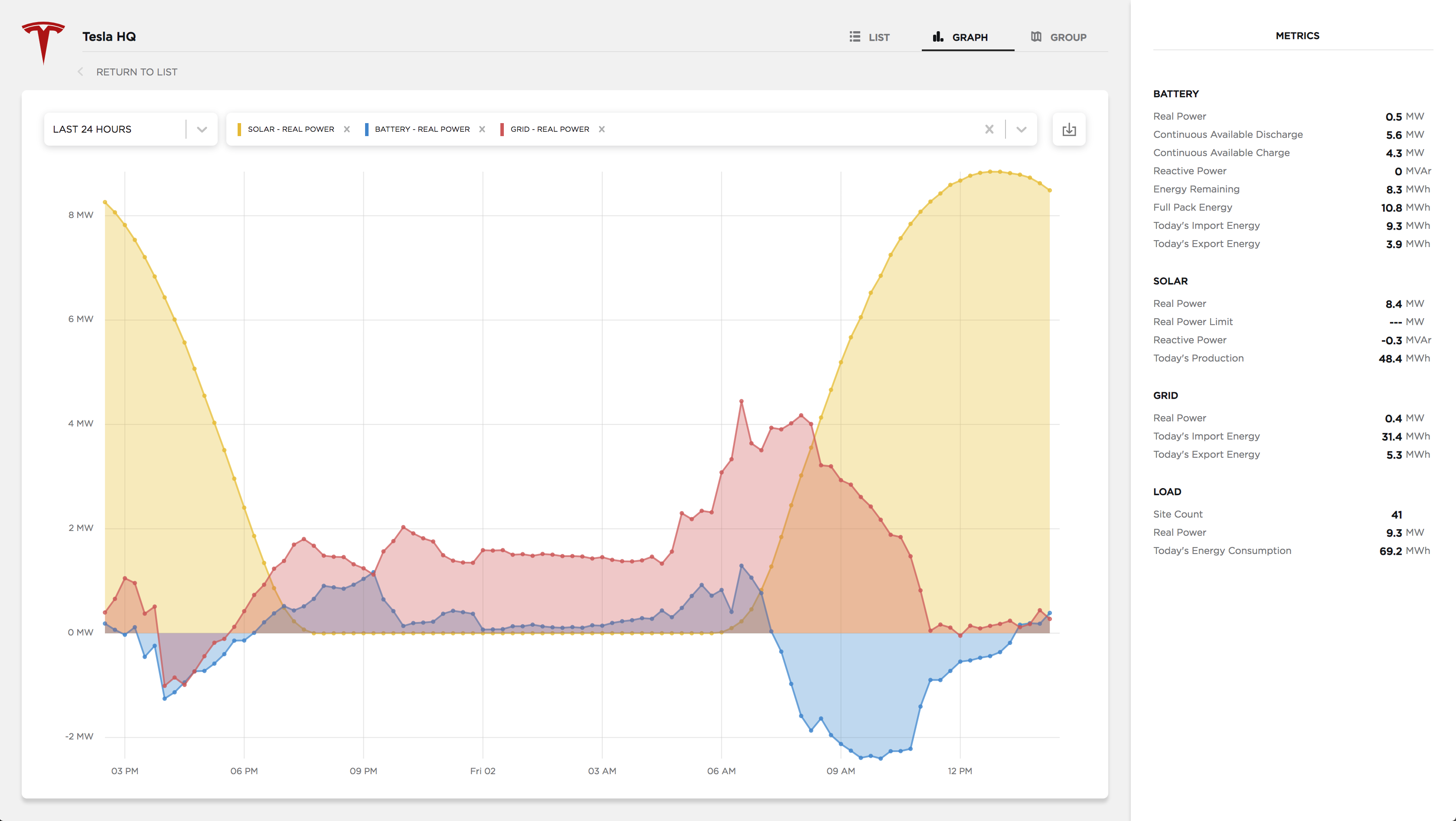Remove the BATTERY - REAL POWER series

[482, 129]
